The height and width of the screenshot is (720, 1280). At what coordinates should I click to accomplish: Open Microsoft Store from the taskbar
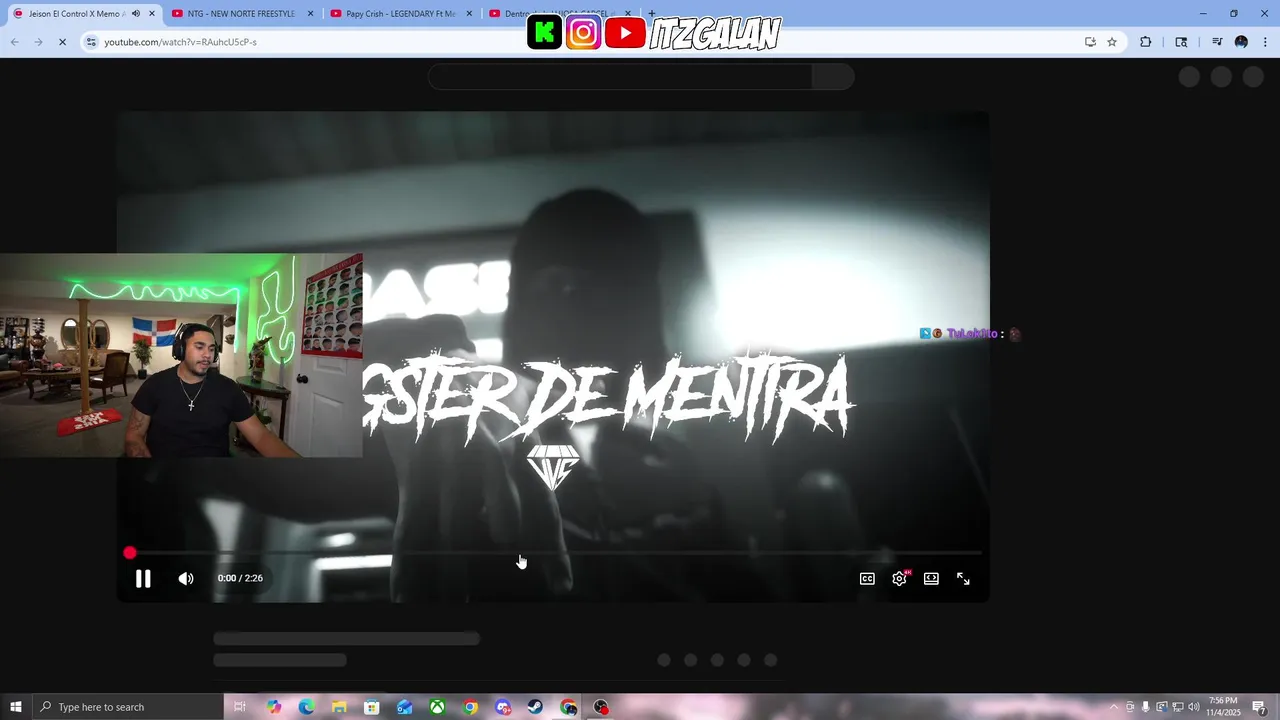point(372,707)
